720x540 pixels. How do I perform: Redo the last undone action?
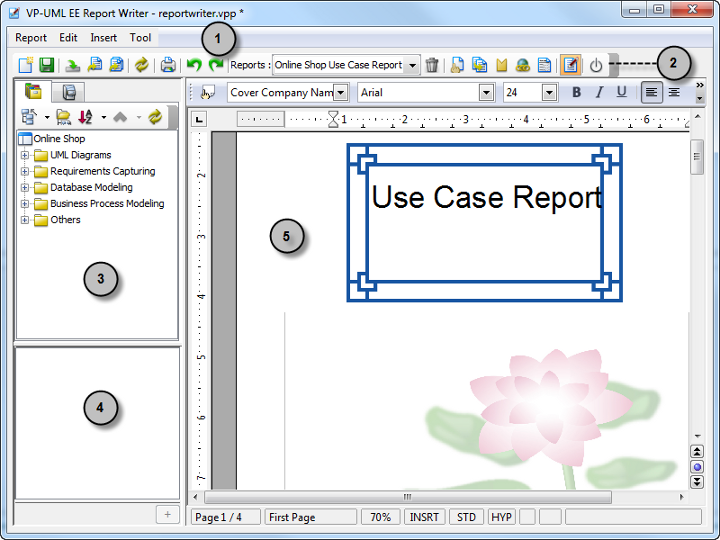(216, 65)
